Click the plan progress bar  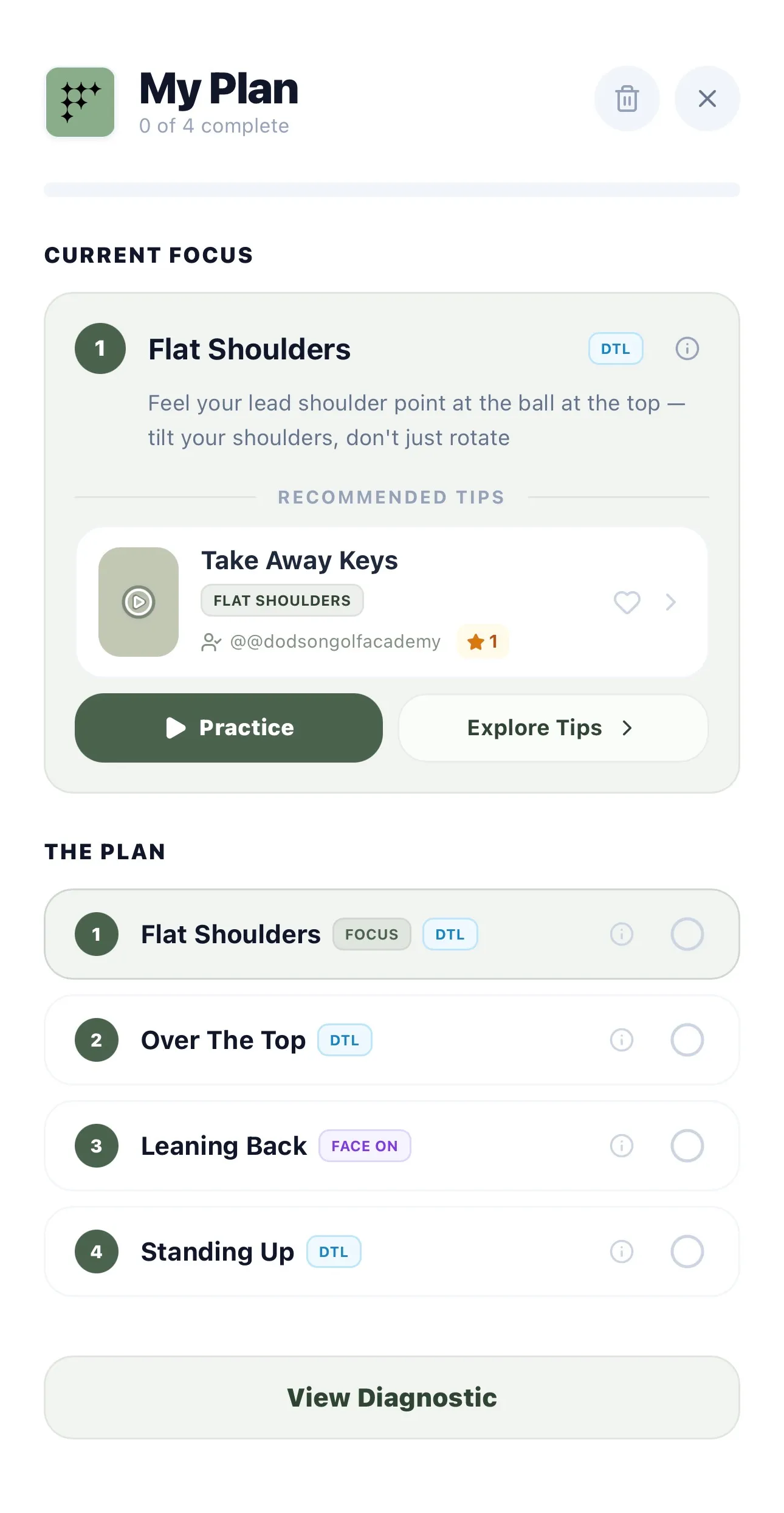[x=391, y=190]
